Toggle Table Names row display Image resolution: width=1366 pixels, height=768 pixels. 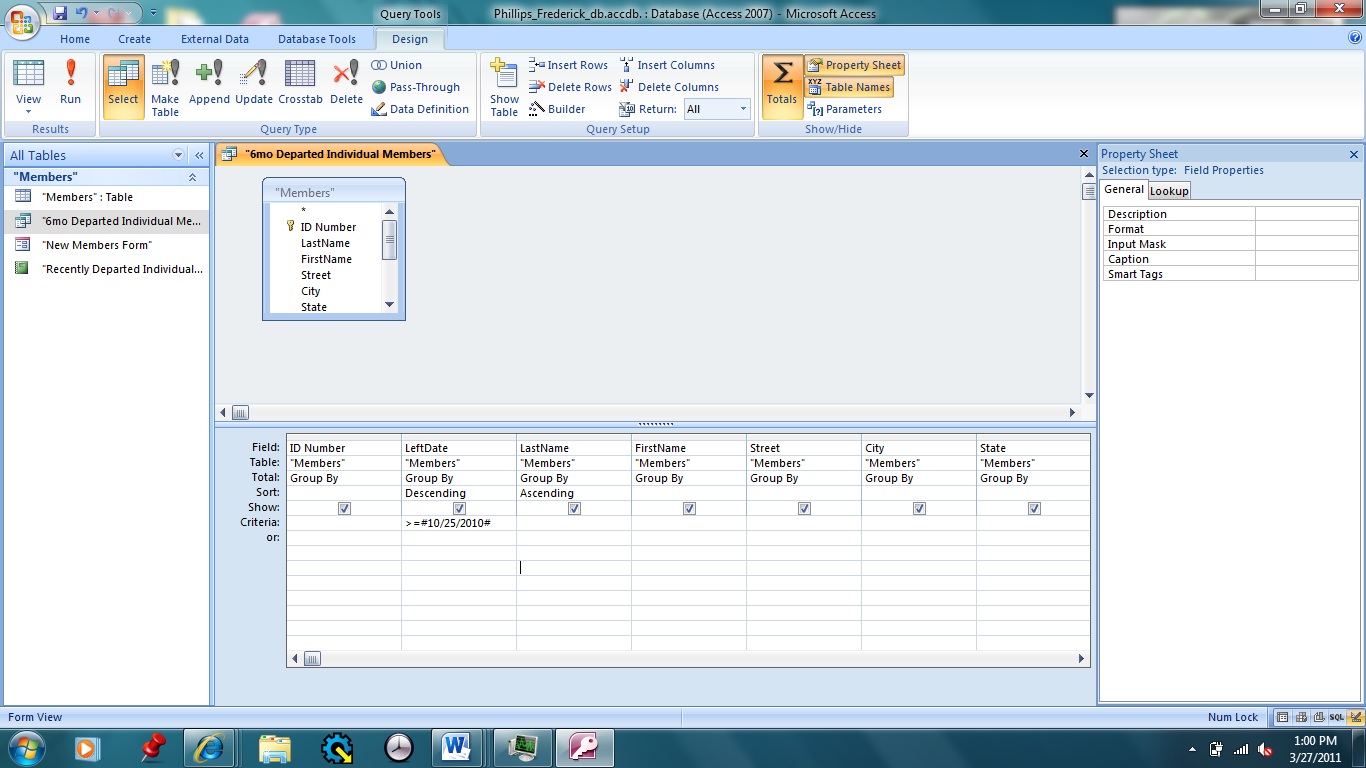[x=849, y=87]
